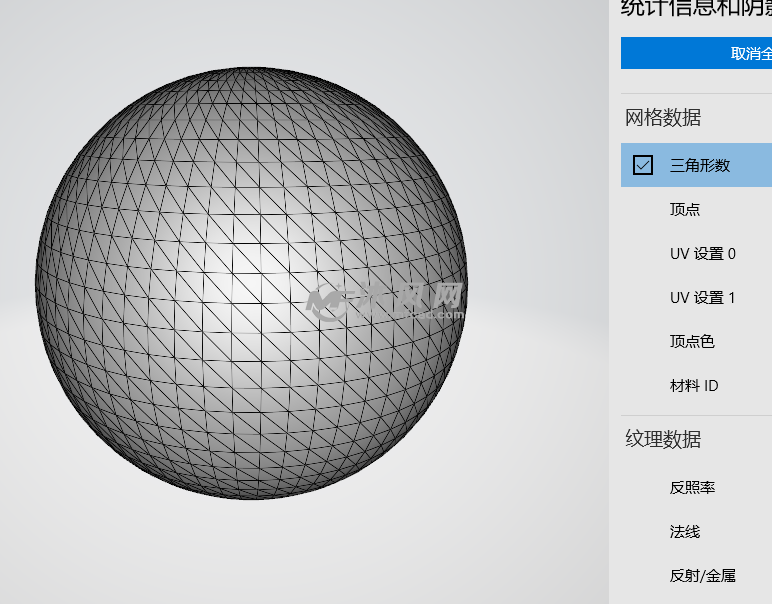Select the 三角形数 row label
Image resolution: width=772 pixels, height=604 pixels.
pyautogui.click(x=700, y=165)
